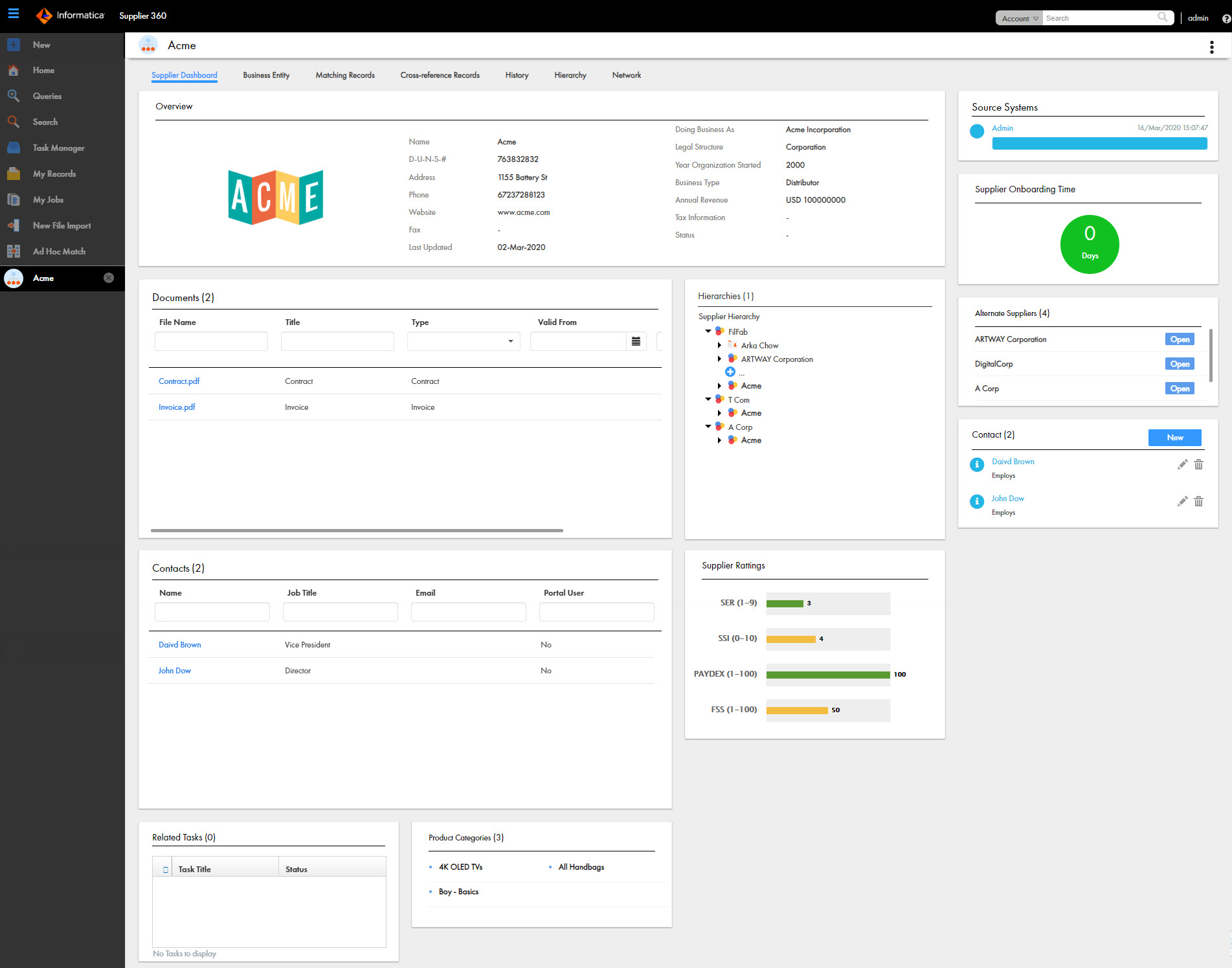Image resolution: width=1232 pixels, height=968 pixels.
Task: Open Daivd Brown in Contacts table
Action: (x=180, y=645)
